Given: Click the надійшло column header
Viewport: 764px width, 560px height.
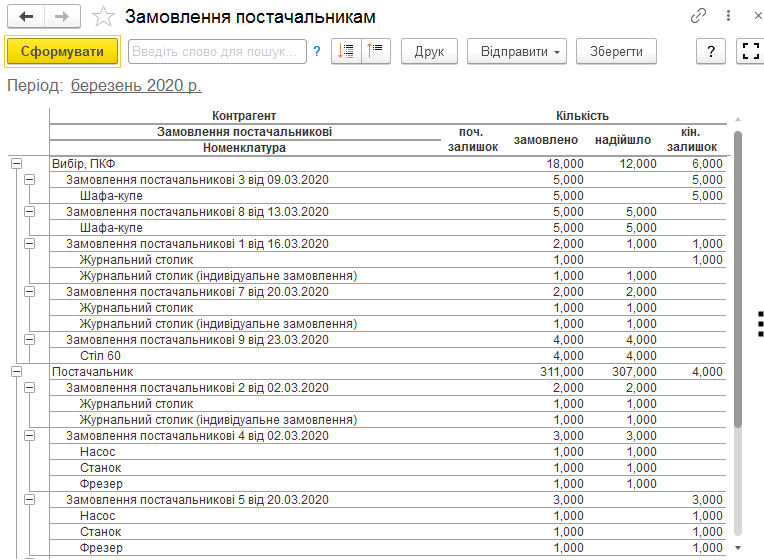Looking at the screenshot, I should pos(623,140).
